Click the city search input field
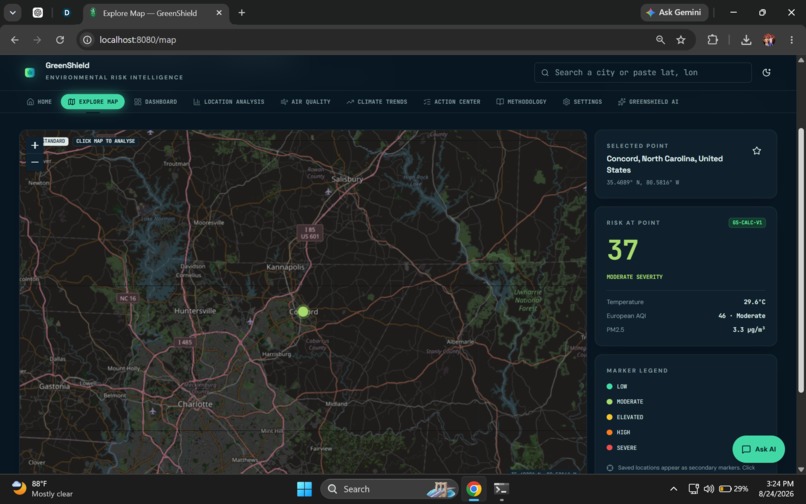 (643, 73)
